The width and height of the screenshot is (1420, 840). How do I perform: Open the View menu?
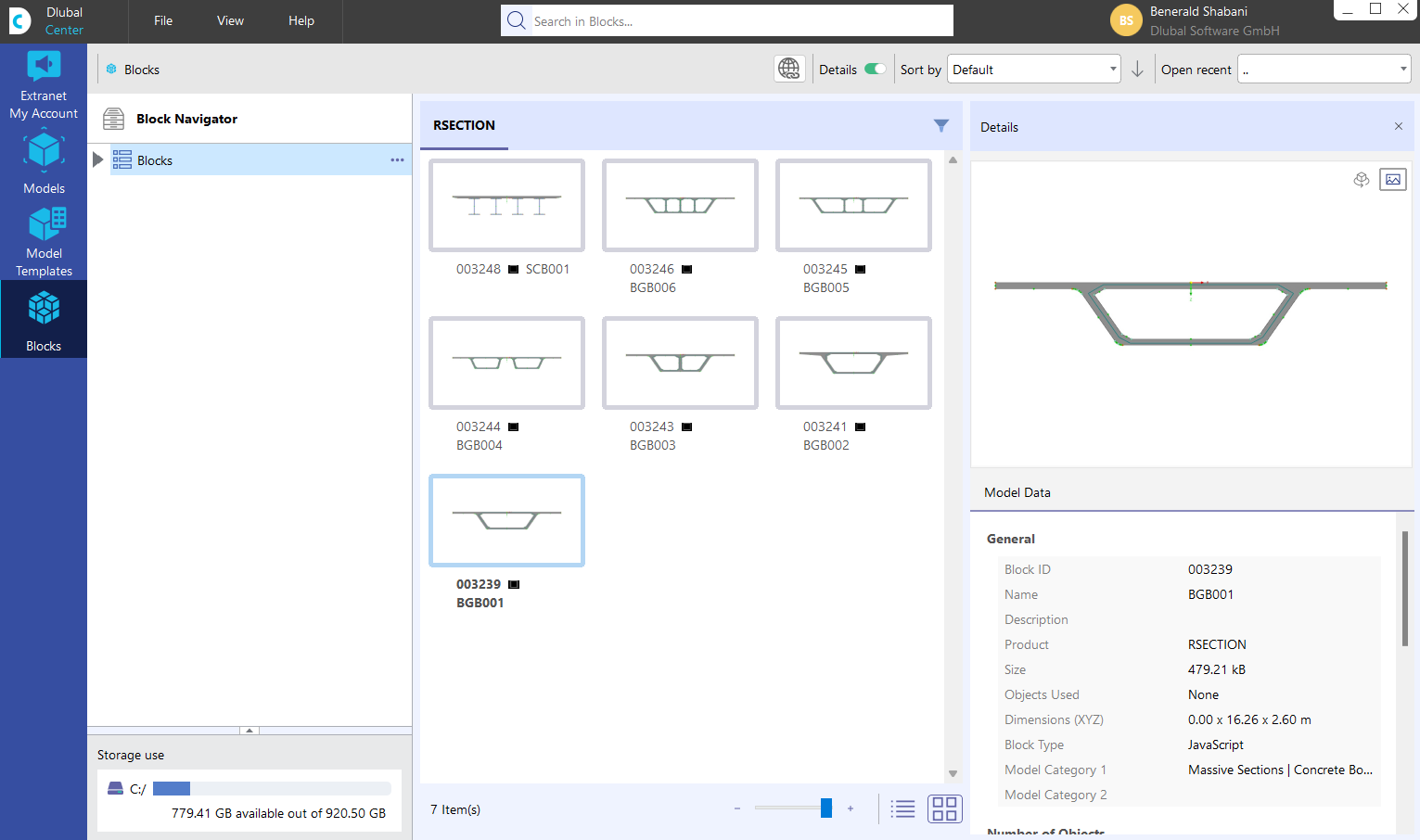point(230,20)
